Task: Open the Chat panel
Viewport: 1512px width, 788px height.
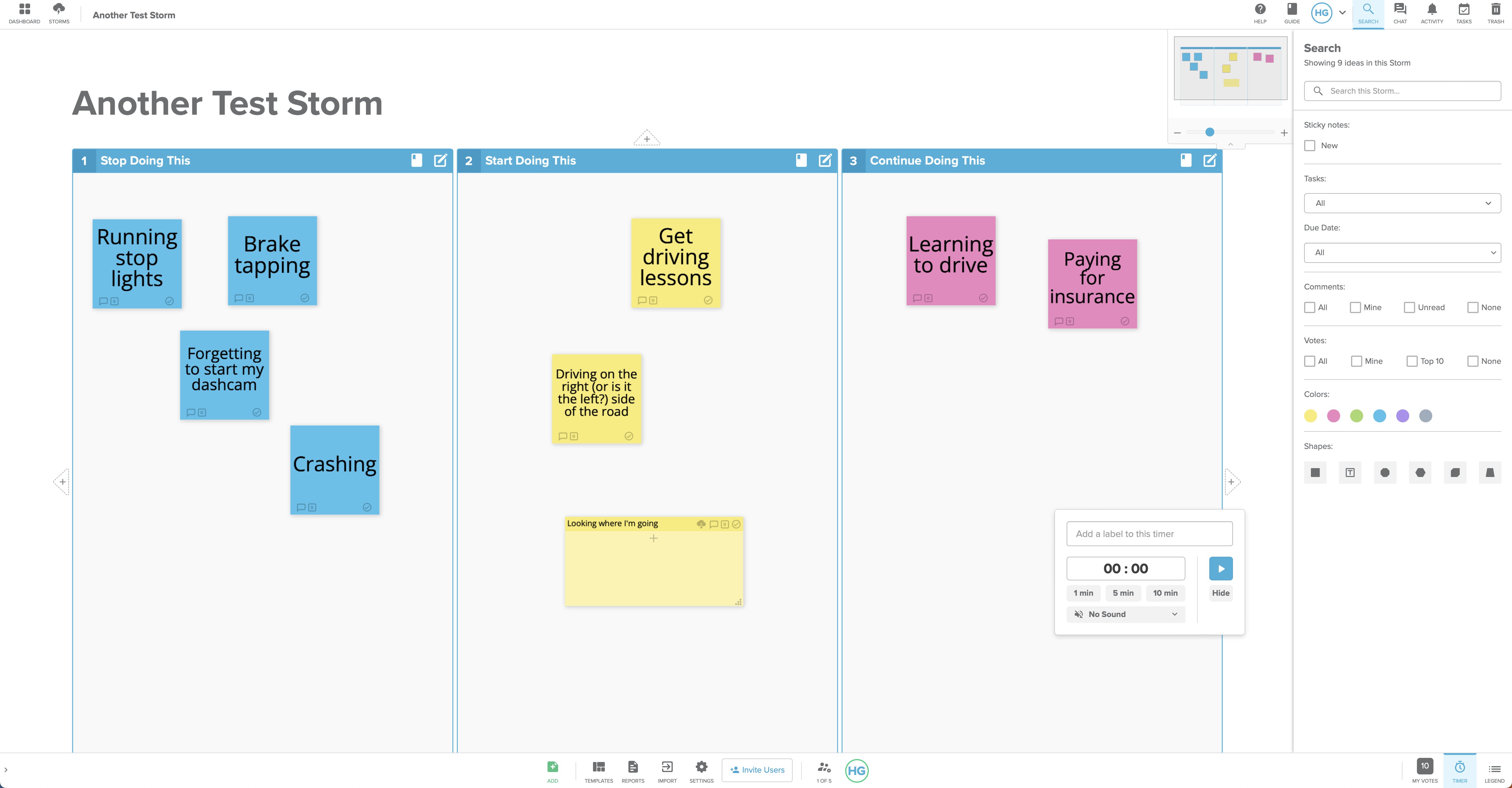Action: (x=1399, y=14)
